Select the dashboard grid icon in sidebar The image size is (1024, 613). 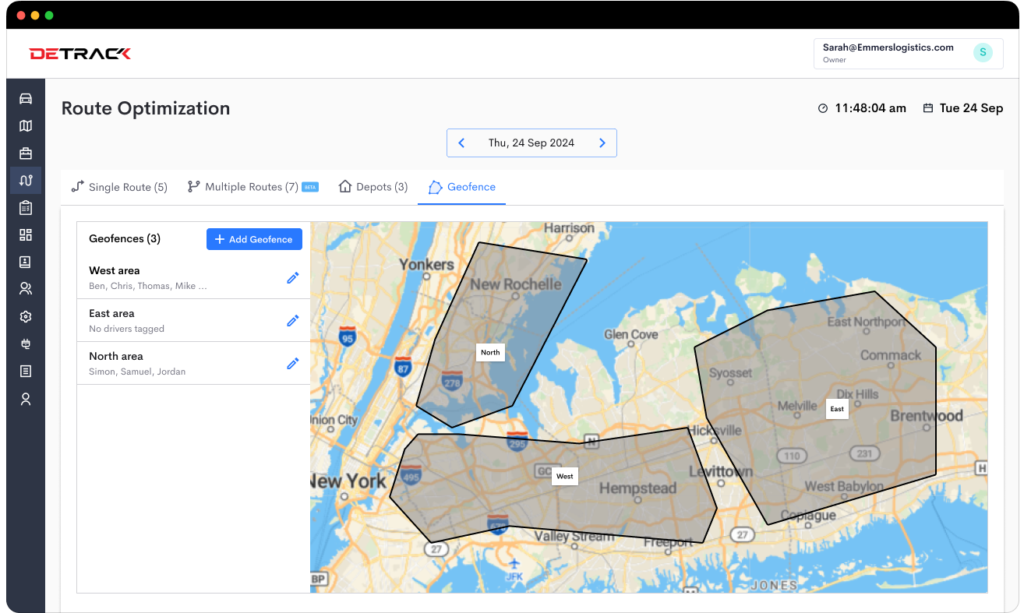(25, 235)
